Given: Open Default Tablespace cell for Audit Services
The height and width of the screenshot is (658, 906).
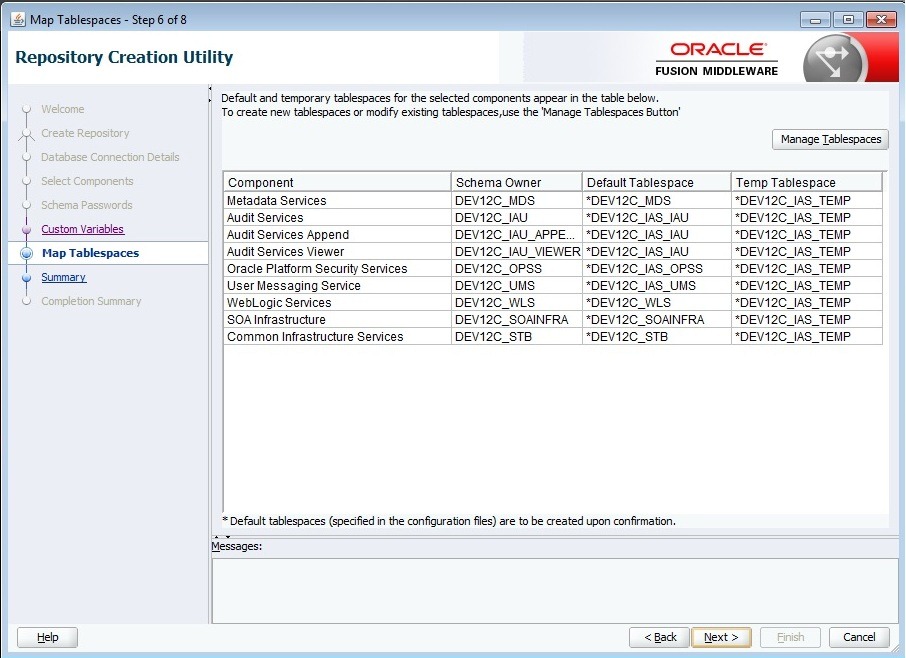Looking at the screenshot, I should [x=656, y=218].
